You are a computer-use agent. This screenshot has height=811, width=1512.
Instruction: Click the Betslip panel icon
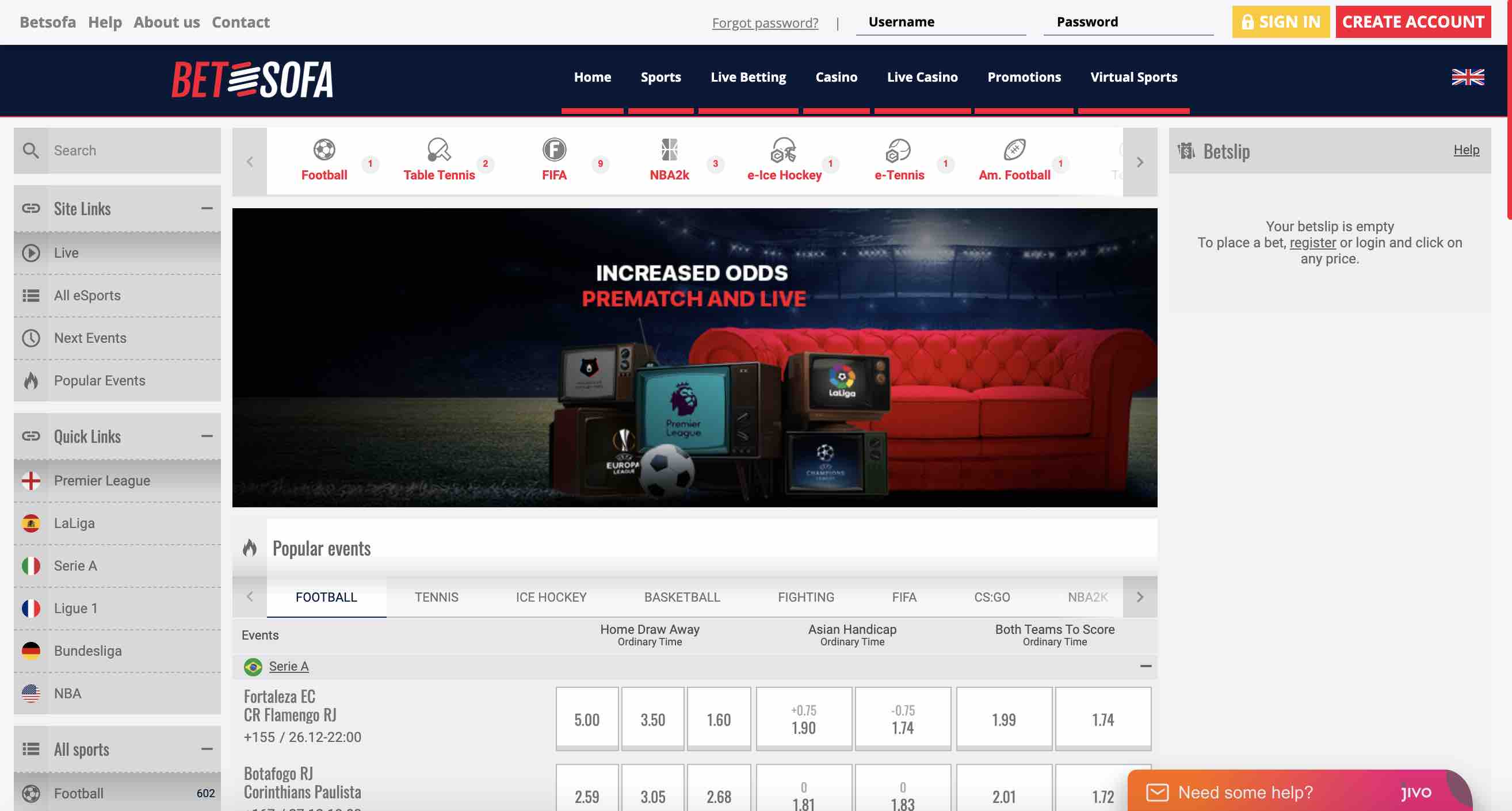click(1186, 151)
